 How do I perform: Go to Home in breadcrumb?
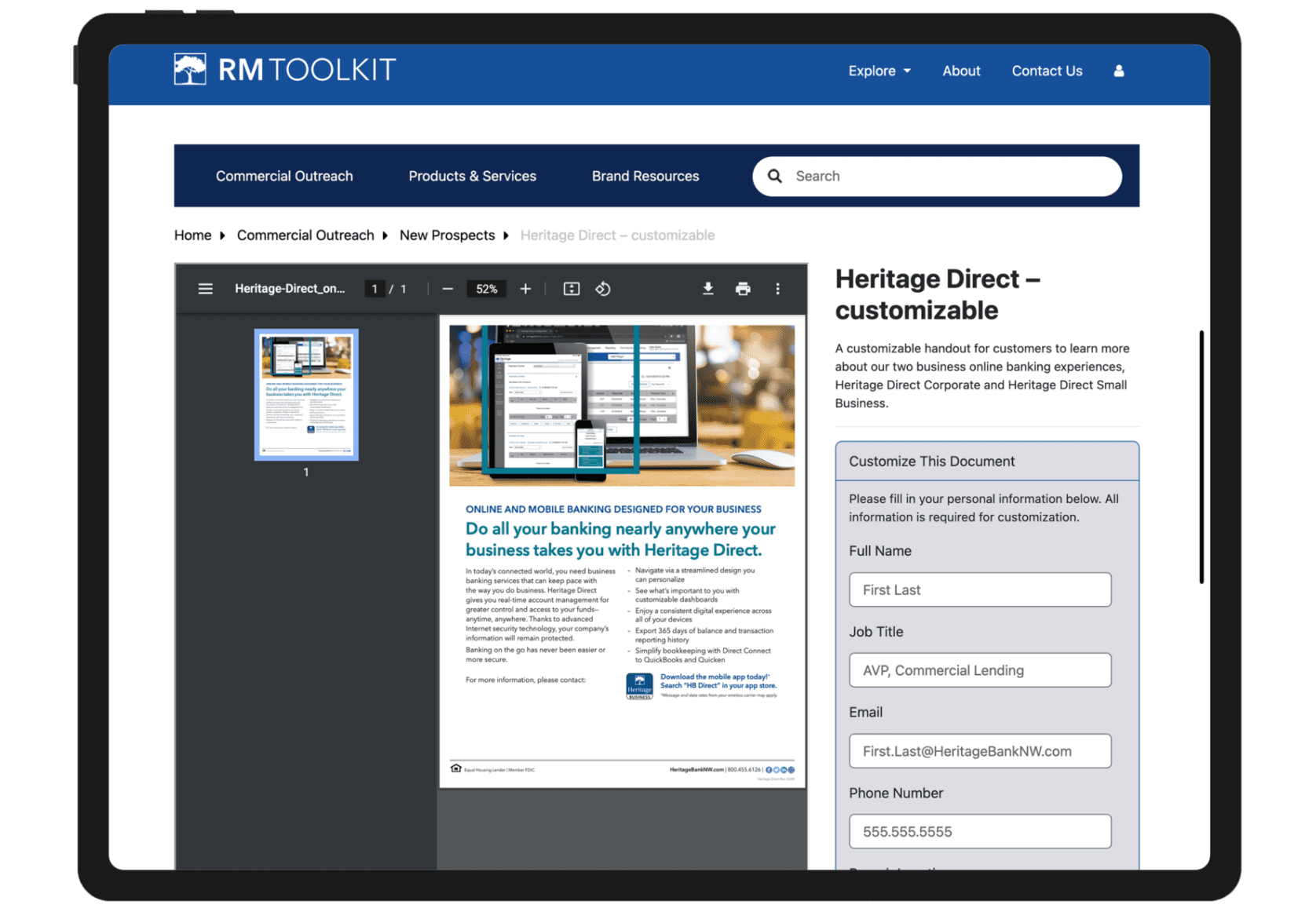pos(192,235)
